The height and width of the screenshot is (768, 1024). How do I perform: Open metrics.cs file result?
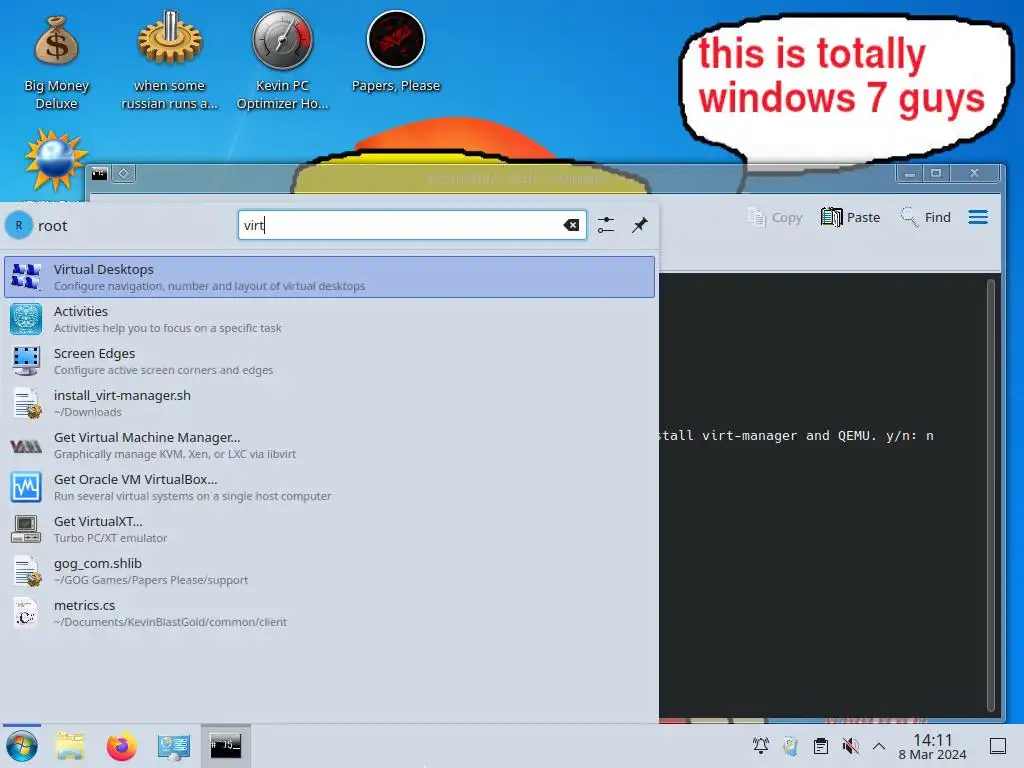point(329,613)
